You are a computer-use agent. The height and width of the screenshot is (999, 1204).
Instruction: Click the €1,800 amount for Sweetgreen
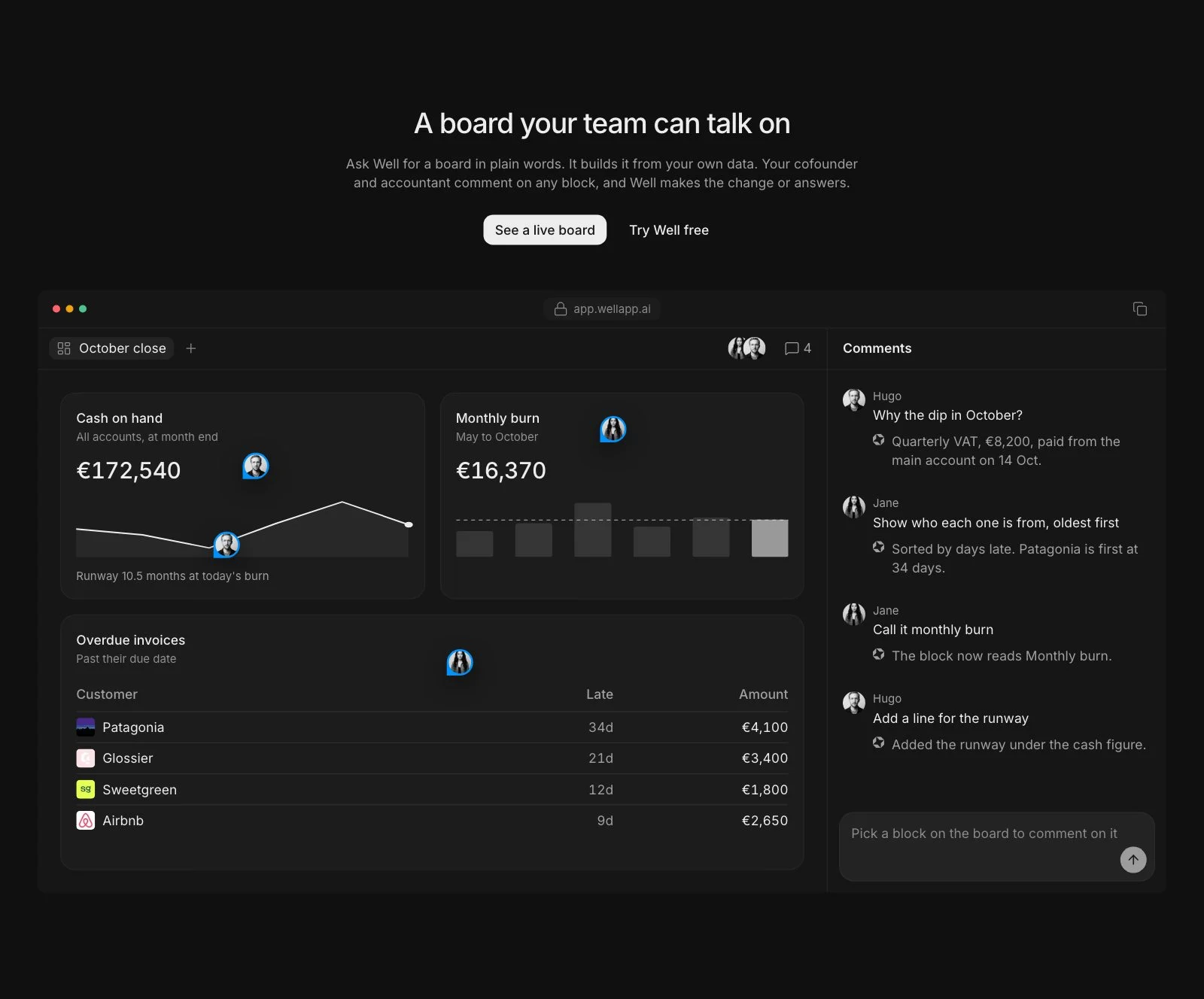[765, 790]
